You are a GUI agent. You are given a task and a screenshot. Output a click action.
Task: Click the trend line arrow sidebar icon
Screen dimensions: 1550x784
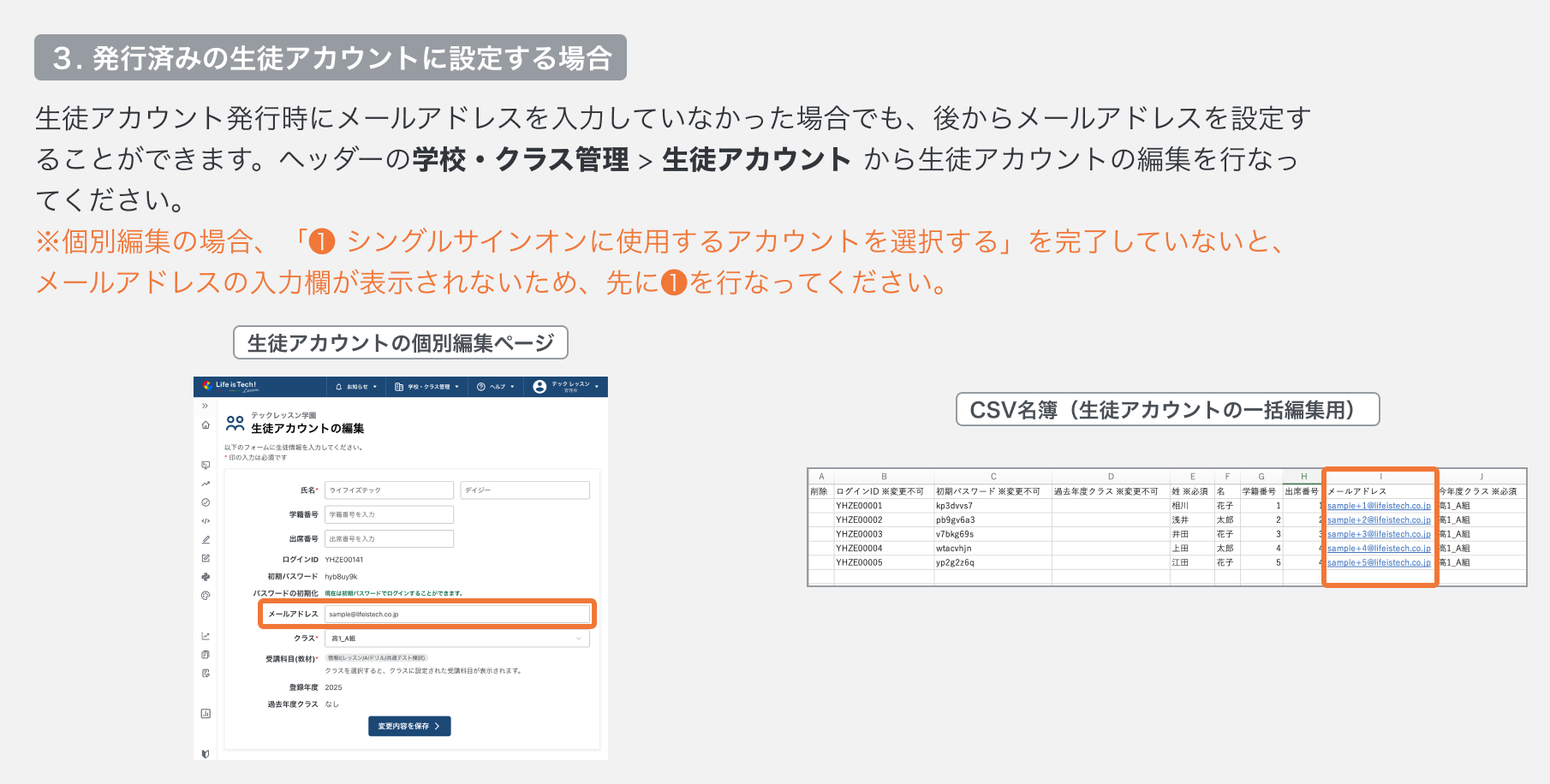point(206,484)
